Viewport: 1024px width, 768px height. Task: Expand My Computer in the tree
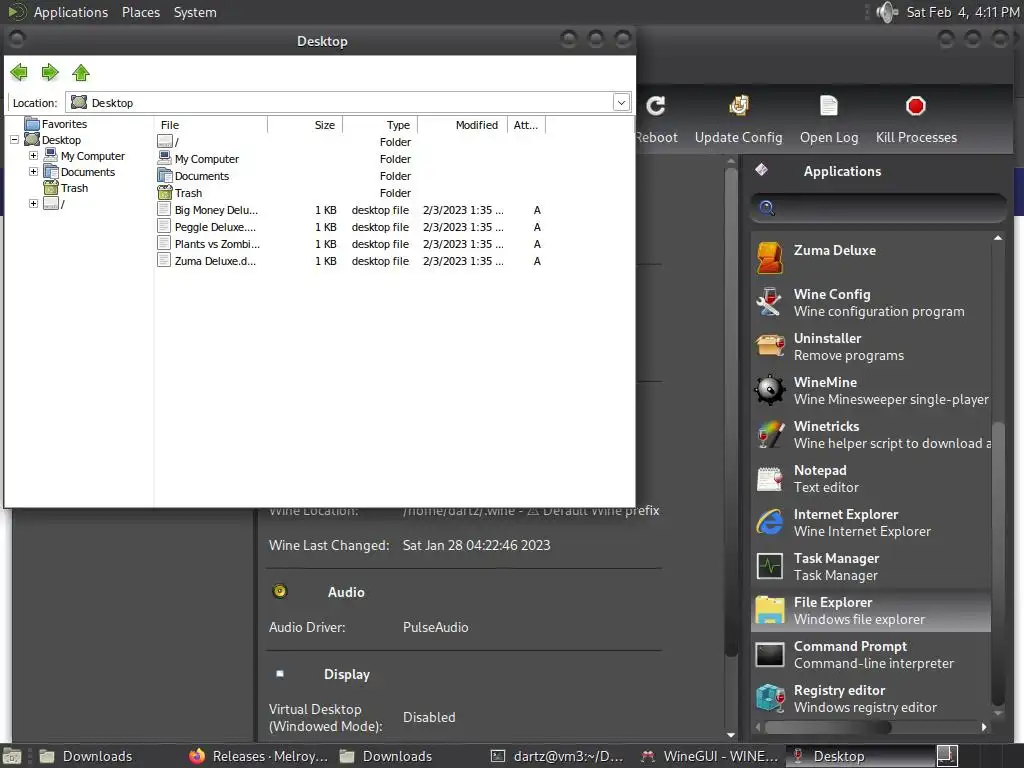(33, 155)
